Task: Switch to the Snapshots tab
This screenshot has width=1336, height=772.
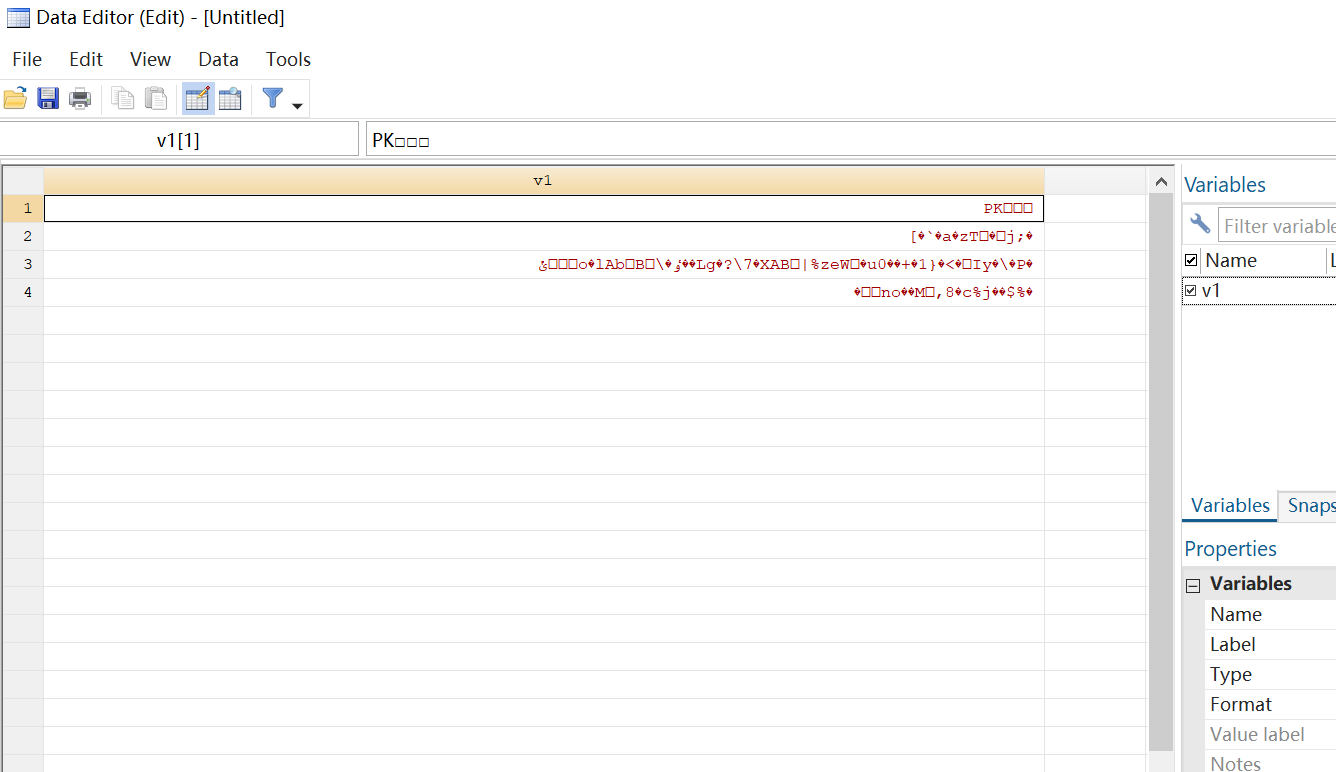Action: coord(1310,506)
